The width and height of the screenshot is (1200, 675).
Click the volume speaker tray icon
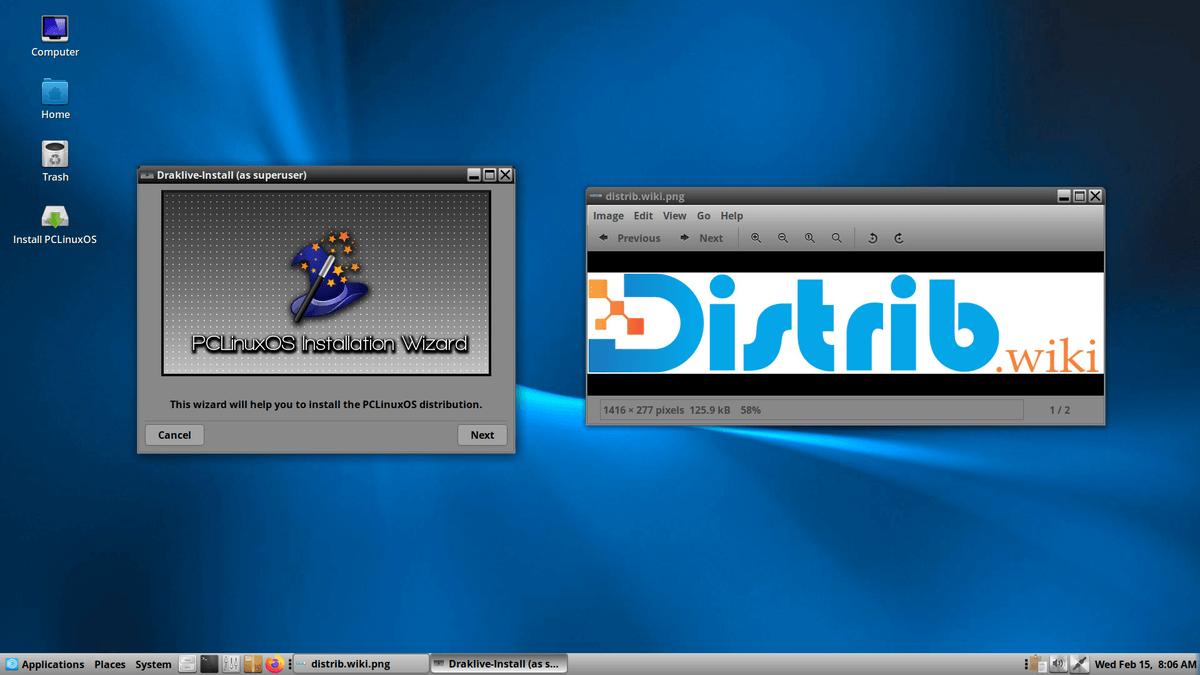pos(1059,664)
